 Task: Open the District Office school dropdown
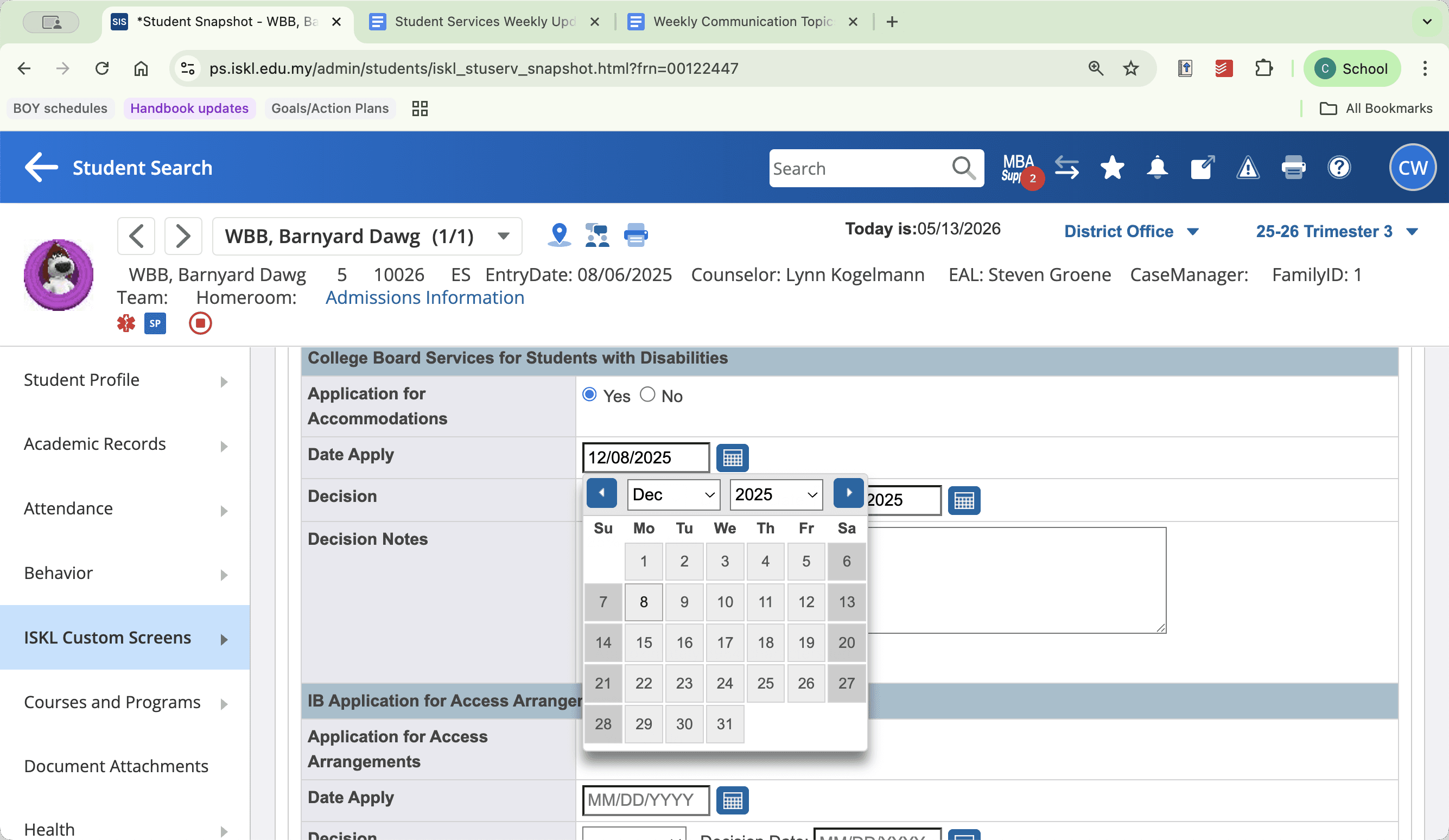pos(1131,231)
